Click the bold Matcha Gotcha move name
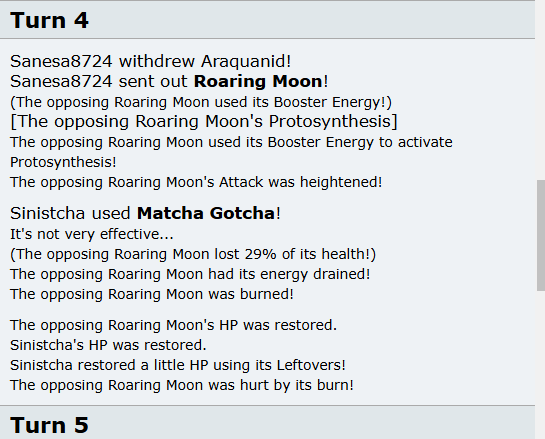This screenshot has height=439, width=545. 206,213
